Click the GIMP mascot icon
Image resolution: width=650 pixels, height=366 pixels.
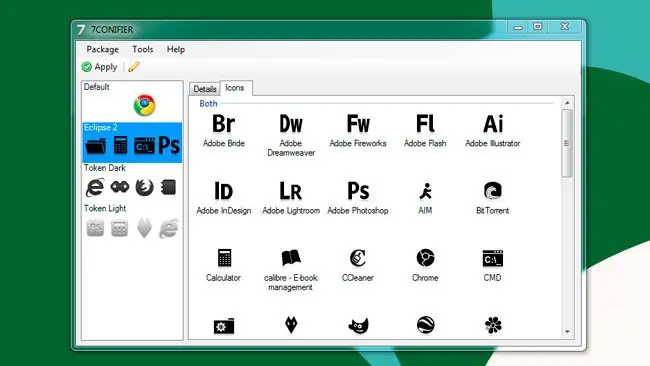pos(358,325)
